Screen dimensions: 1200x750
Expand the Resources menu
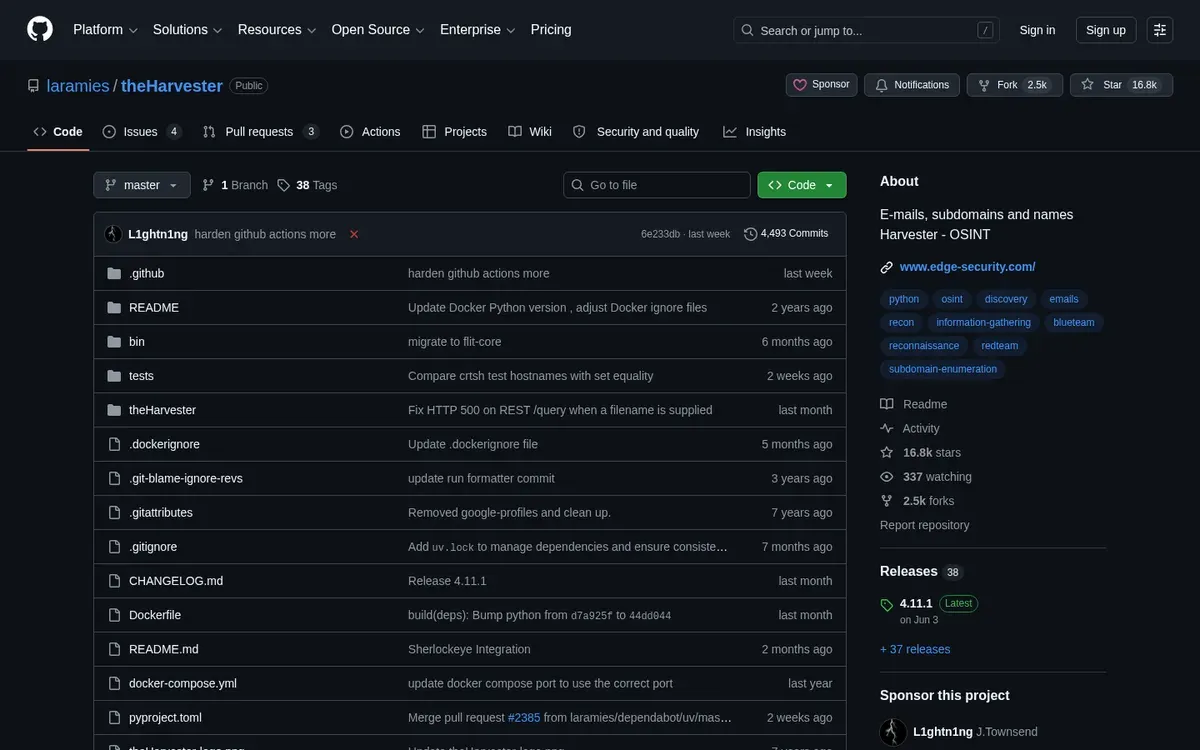(277, 30)
